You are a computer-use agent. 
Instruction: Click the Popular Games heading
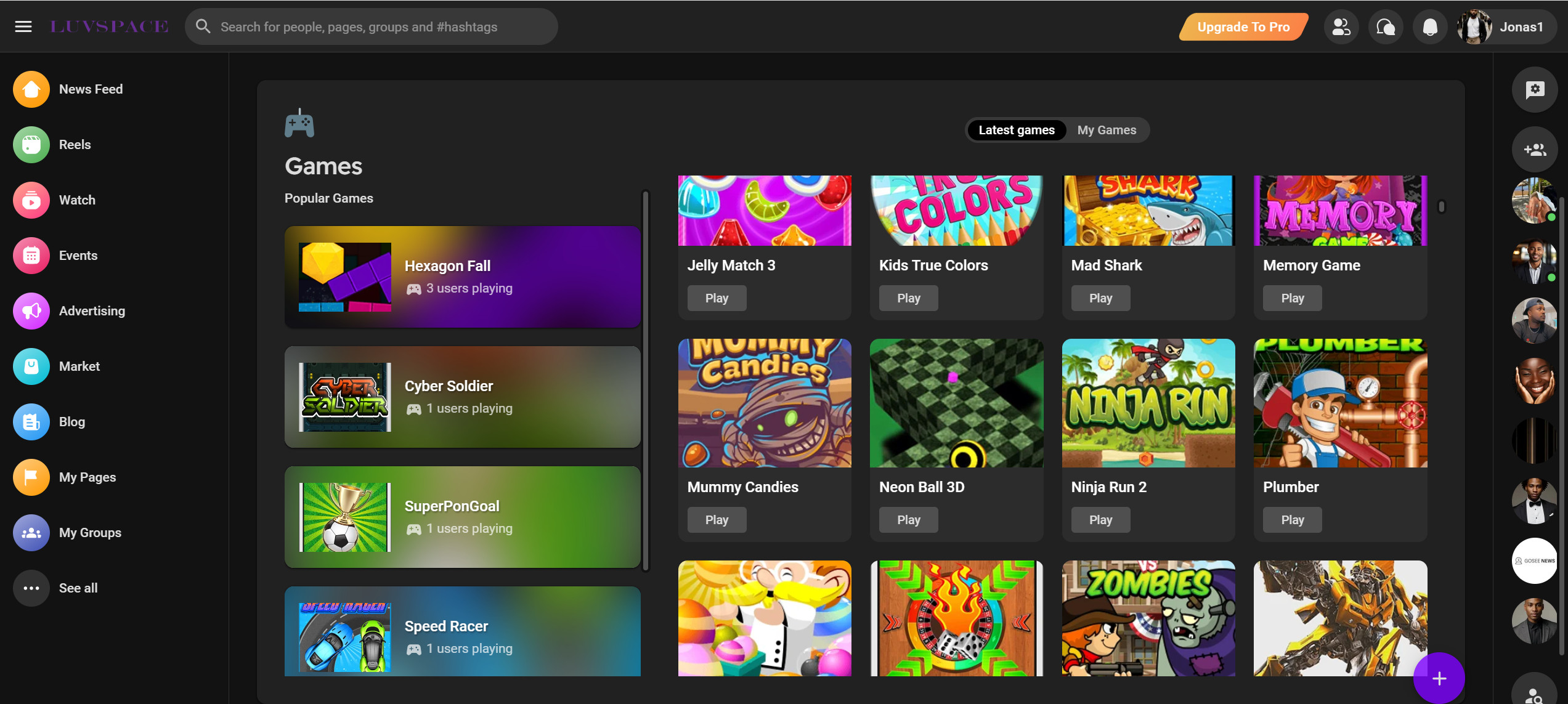pos(329,198)
